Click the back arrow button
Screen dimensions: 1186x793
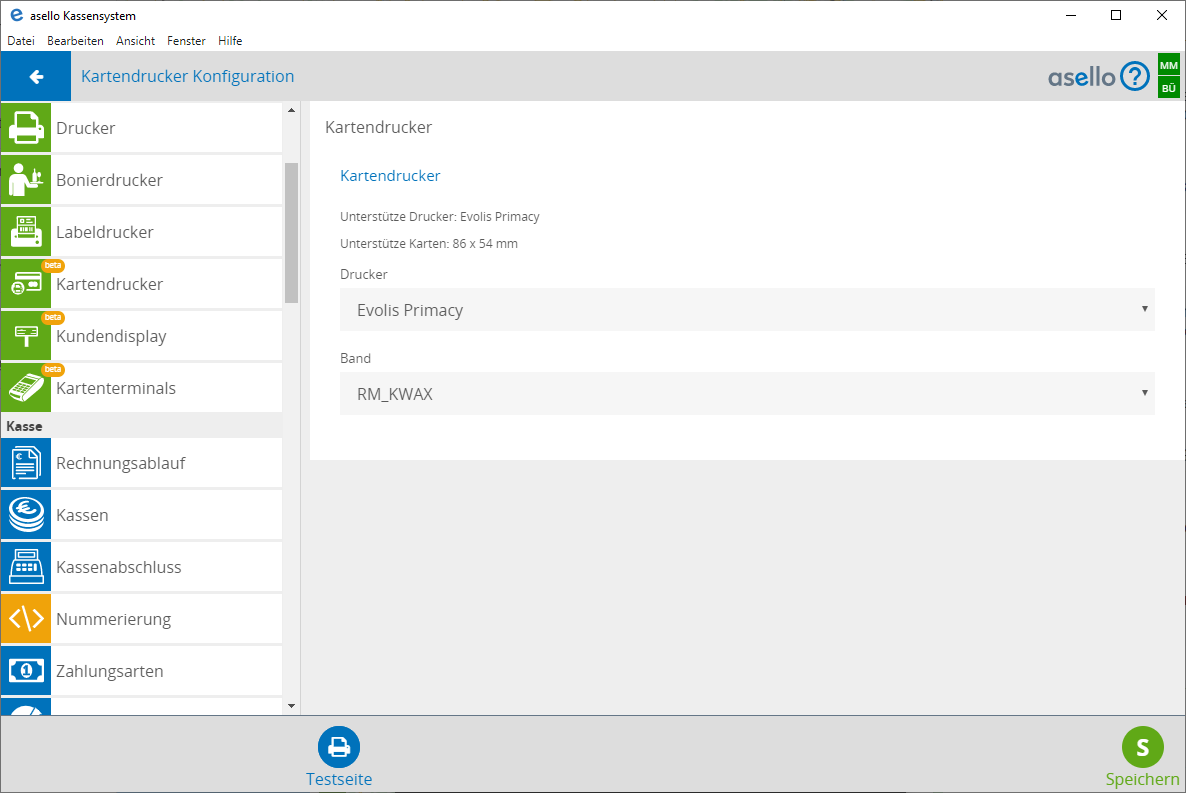tap(36, 77)
